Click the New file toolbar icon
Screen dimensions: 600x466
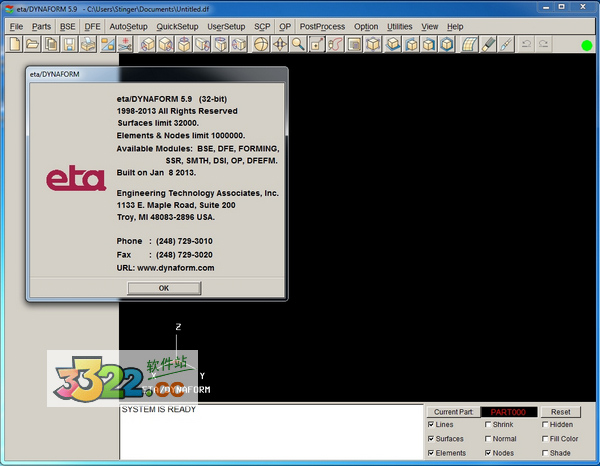click(15, 44)
